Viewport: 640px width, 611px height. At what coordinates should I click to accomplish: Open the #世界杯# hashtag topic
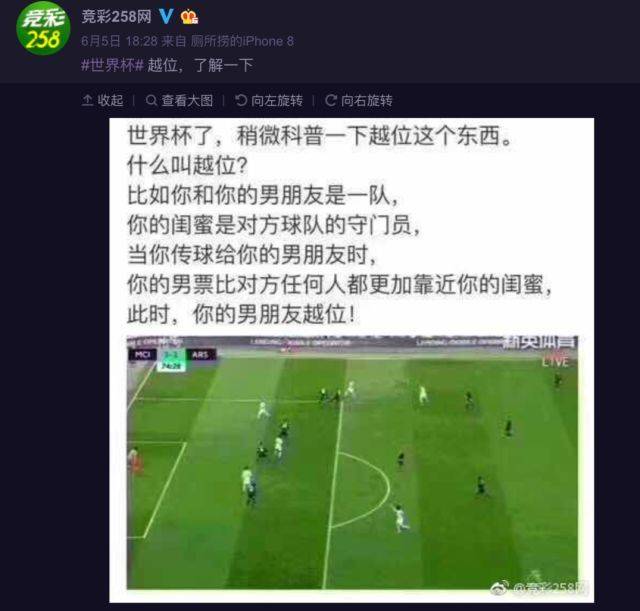112,65
